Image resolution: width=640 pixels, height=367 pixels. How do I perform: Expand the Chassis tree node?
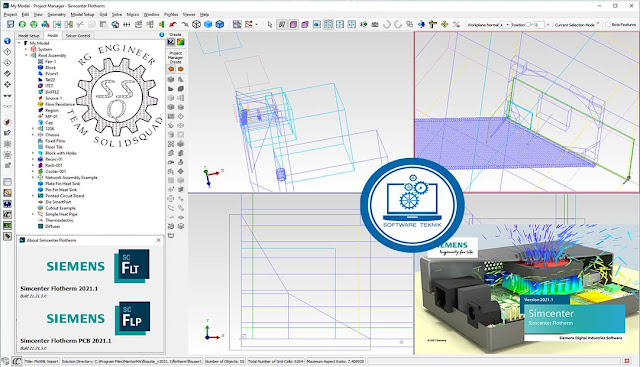[33, 135]
